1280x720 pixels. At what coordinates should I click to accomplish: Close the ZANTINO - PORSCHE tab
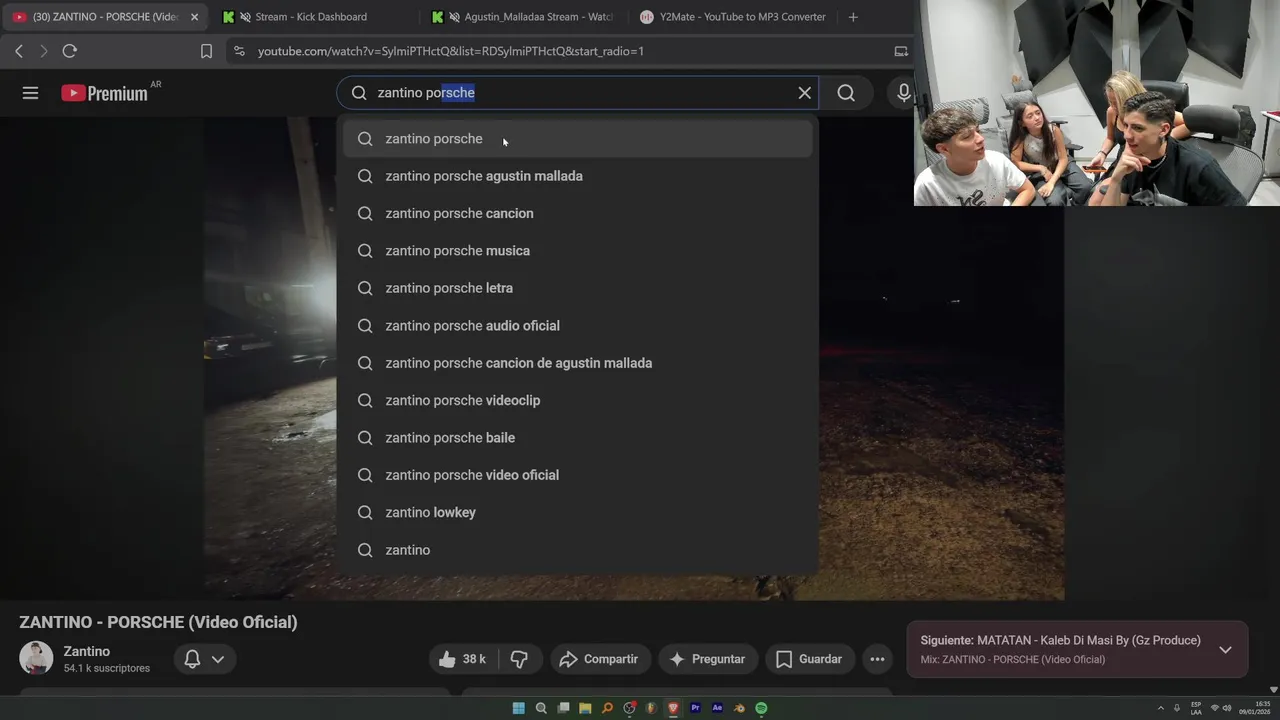click(x=194, y=17)
